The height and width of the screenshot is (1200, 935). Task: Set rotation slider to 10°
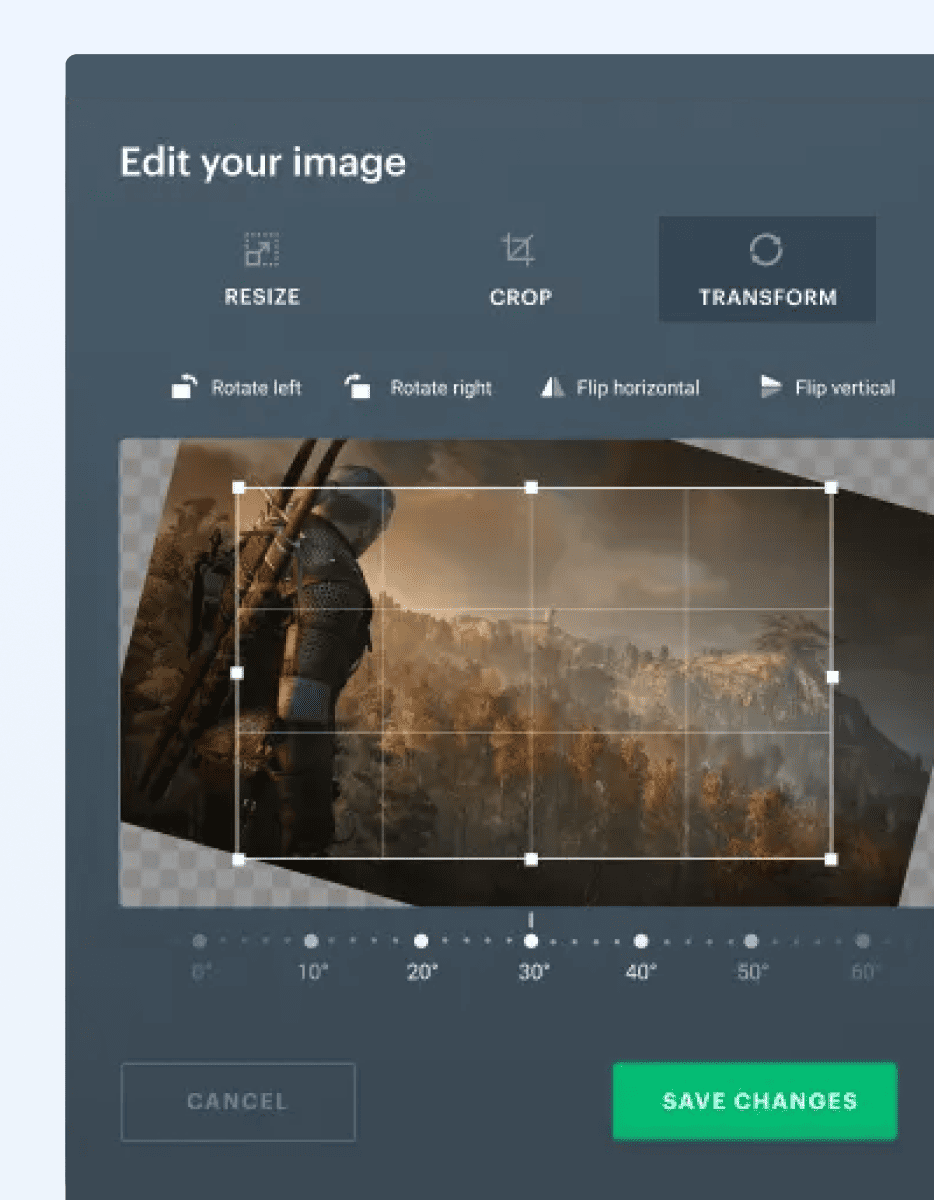(x=311, y=941)
